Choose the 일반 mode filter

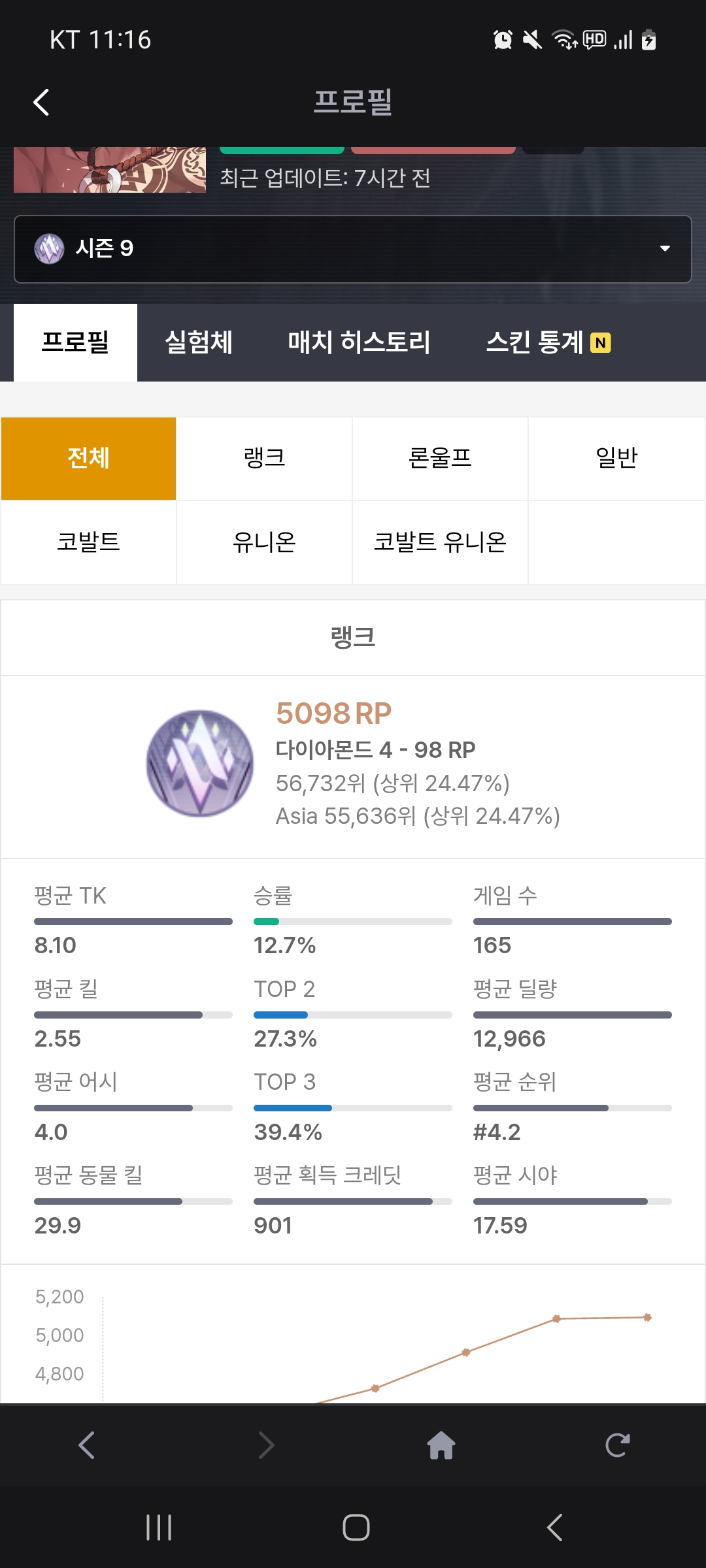[x=616, y=458]
